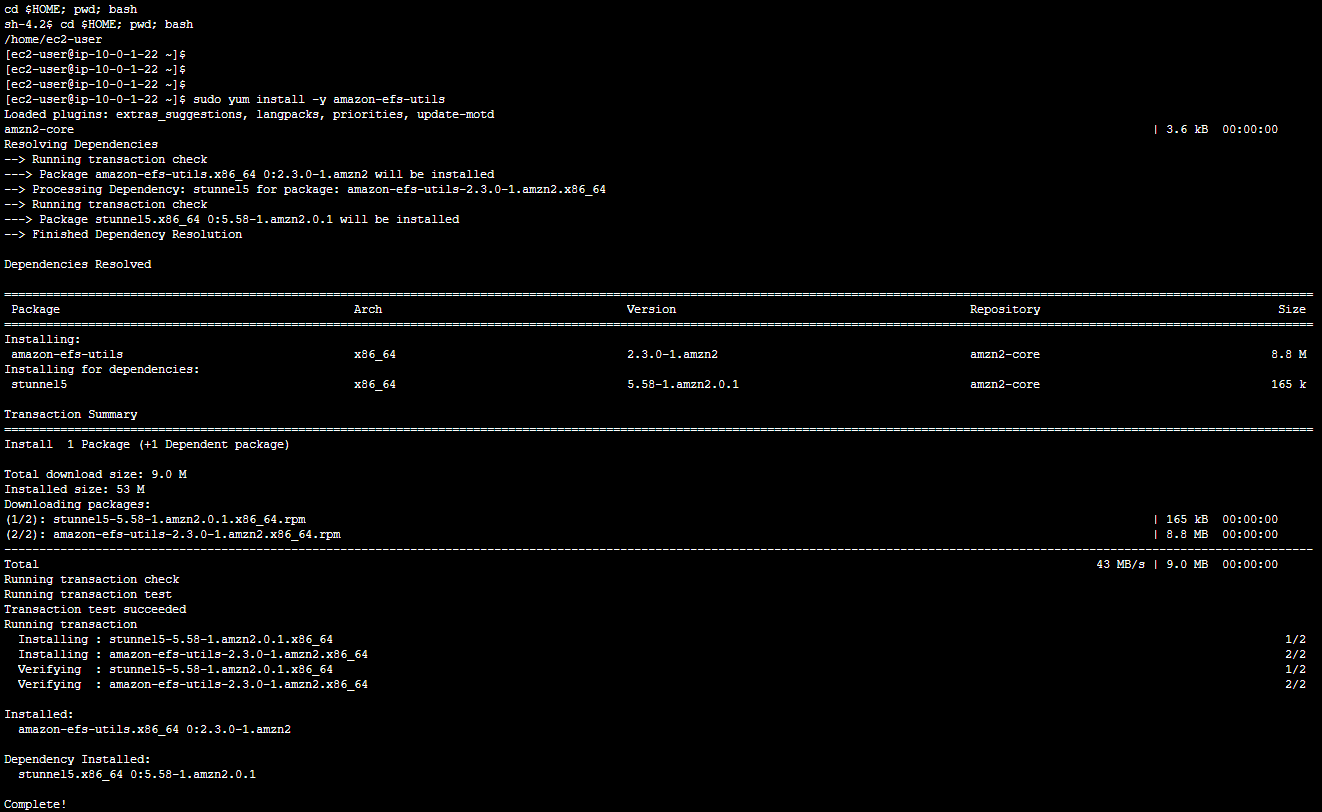1322x812 pixels.
Task: Click the 'Transaction Summary' heading
Action: point(71,414)
